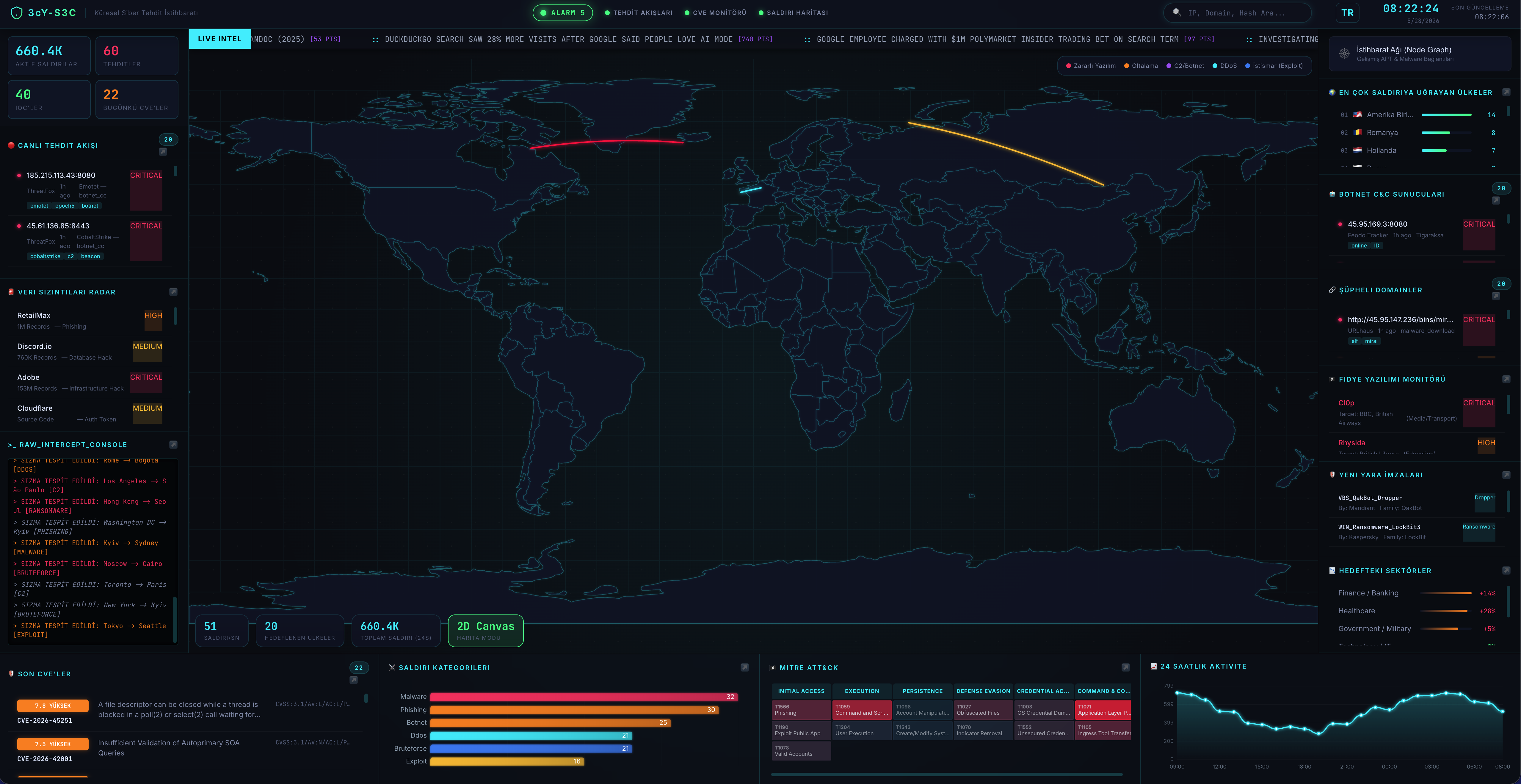Image resolution: width=1521 pixels, height=784 pixels.
Task: Click link icon beside Şüpheli Domainler
Action: tap(1332, 290)
